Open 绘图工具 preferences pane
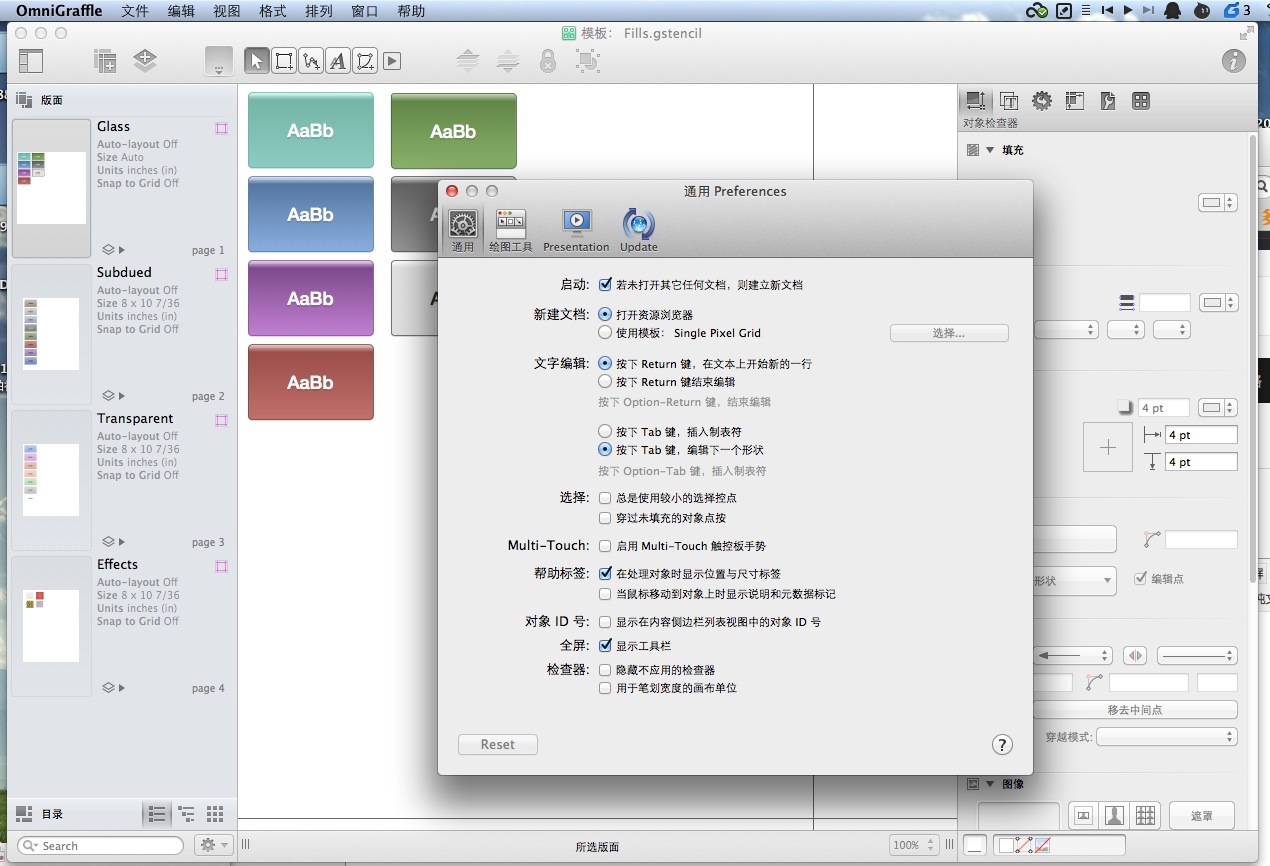The height and width of the screenshot is (866, 1270). pos(510,230)
